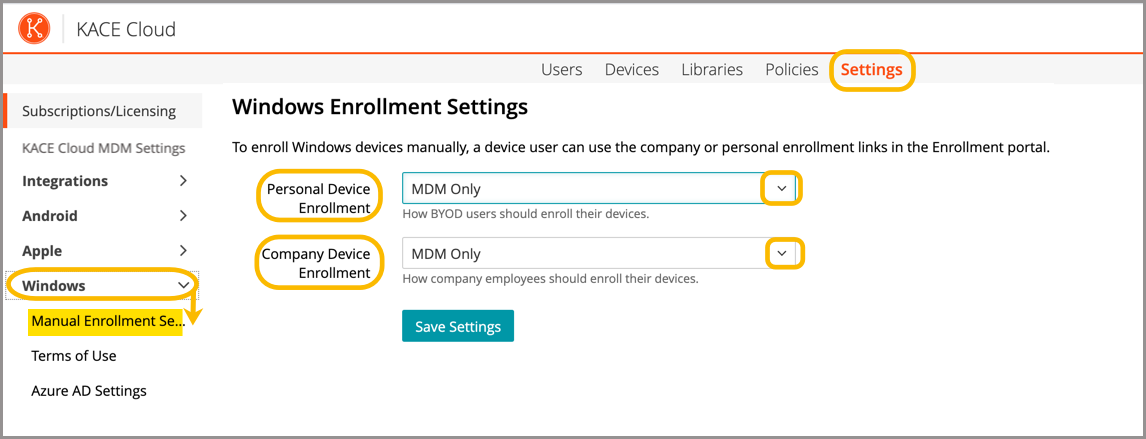Switch to the Devices tab
The width and height of the screenshot is (1146, 439).
click(x=631, y=70)
